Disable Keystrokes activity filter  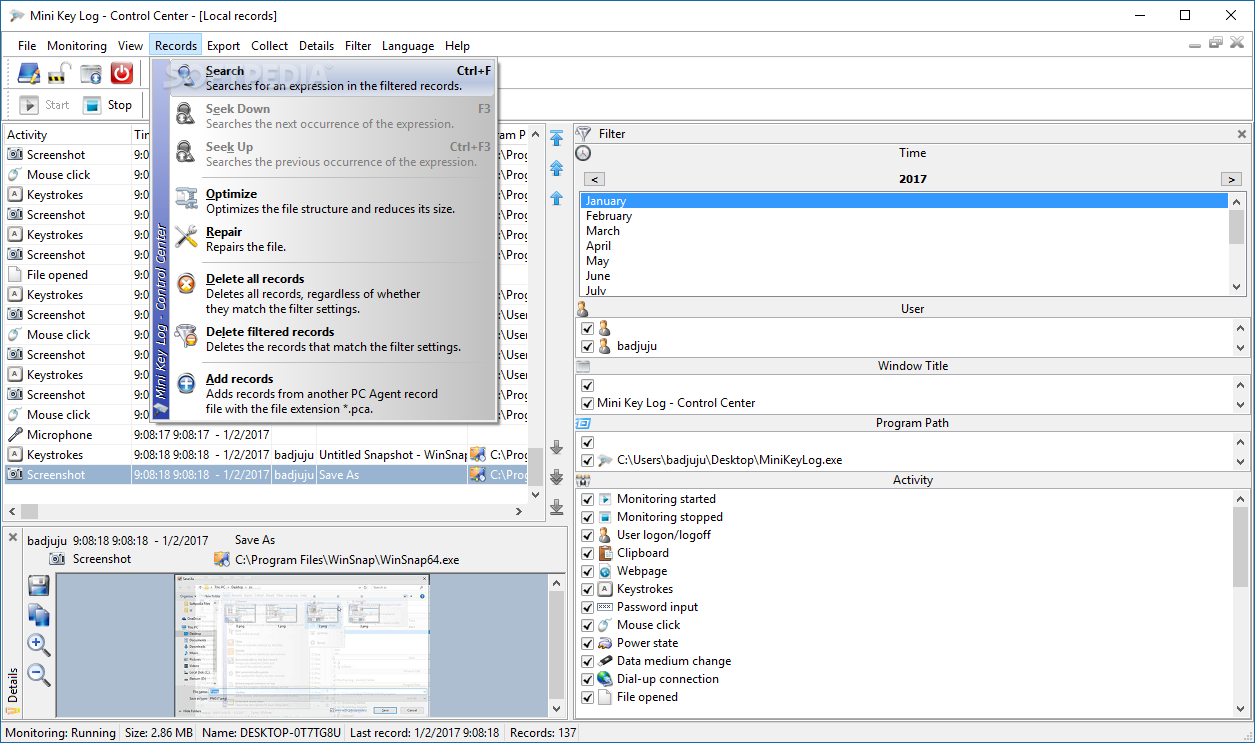[588, 589]
